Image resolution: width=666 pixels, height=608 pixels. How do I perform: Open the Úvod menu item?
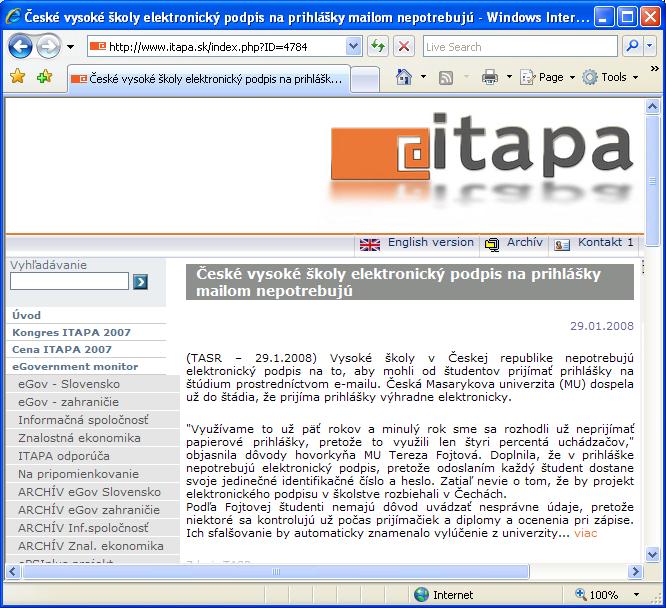[26, 315]
